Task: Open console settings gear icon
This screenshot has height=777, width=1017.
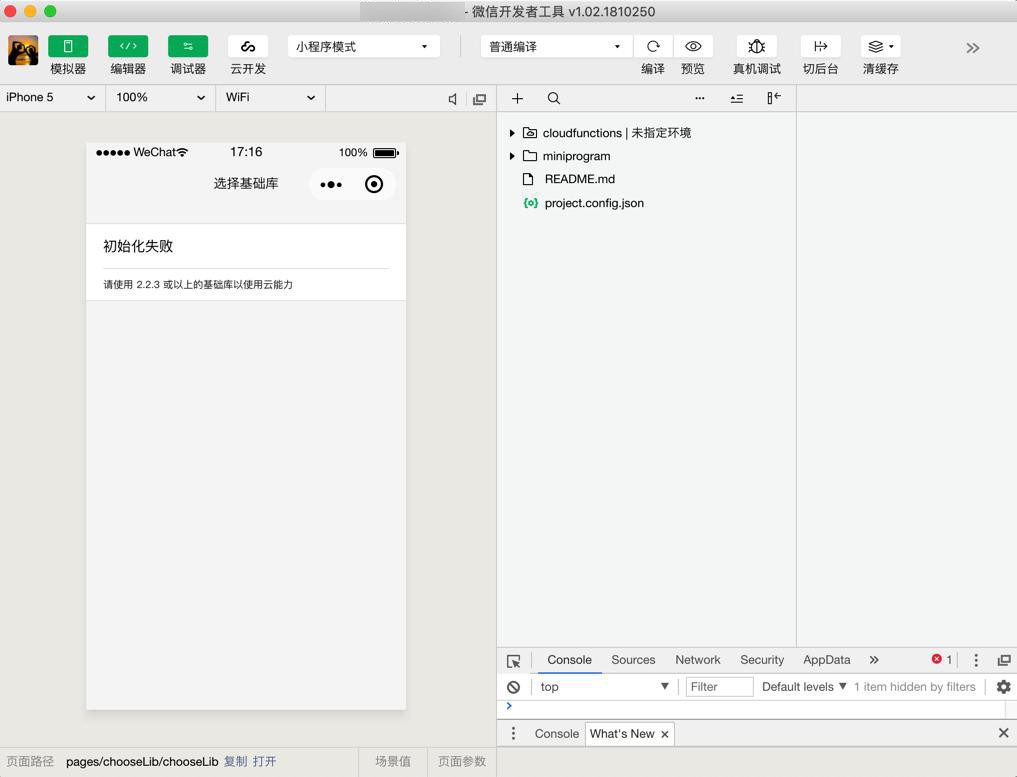Action: 1003,687
